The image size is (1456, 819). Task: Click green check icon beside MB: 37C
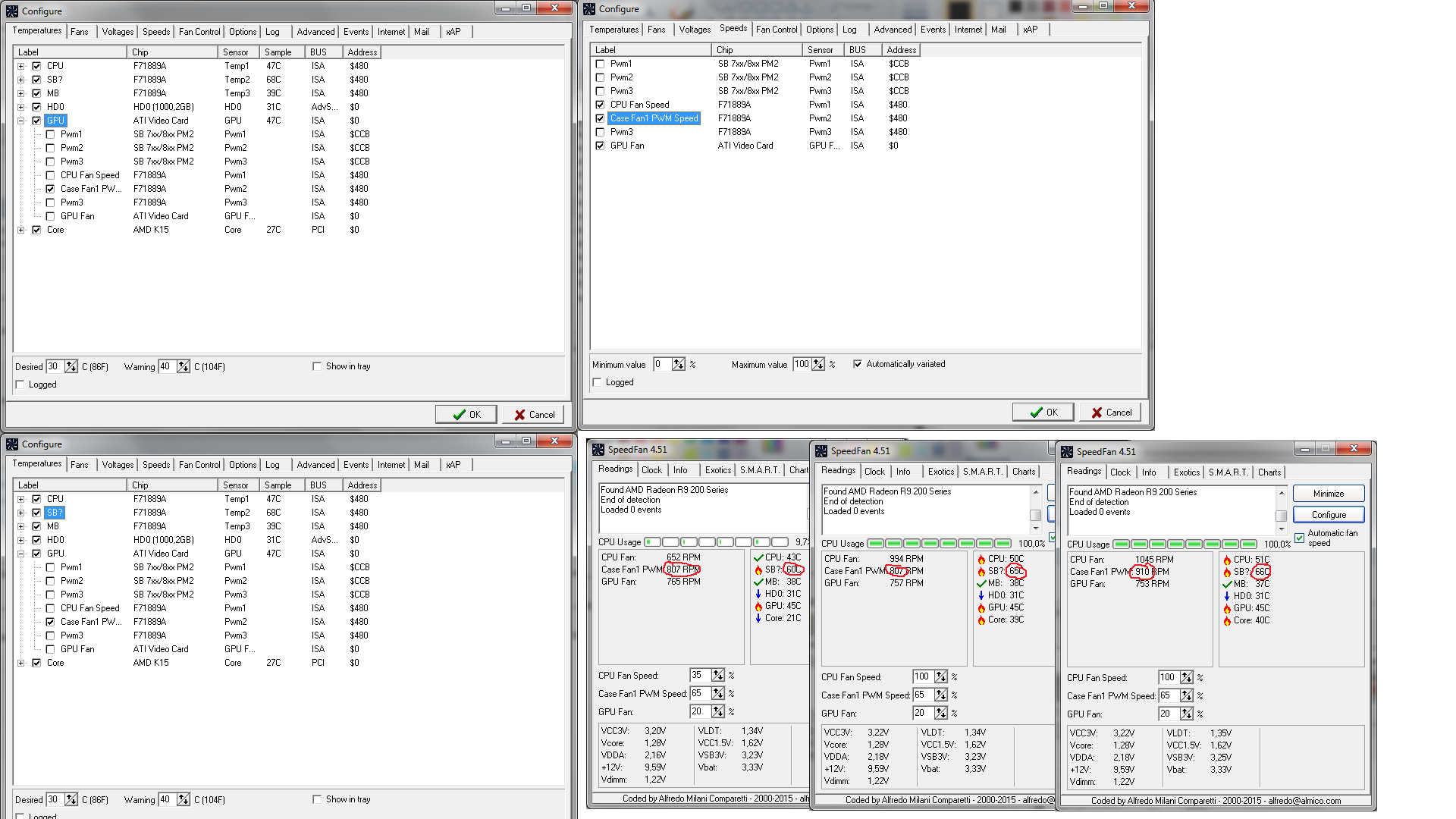tap(1227, 584)
